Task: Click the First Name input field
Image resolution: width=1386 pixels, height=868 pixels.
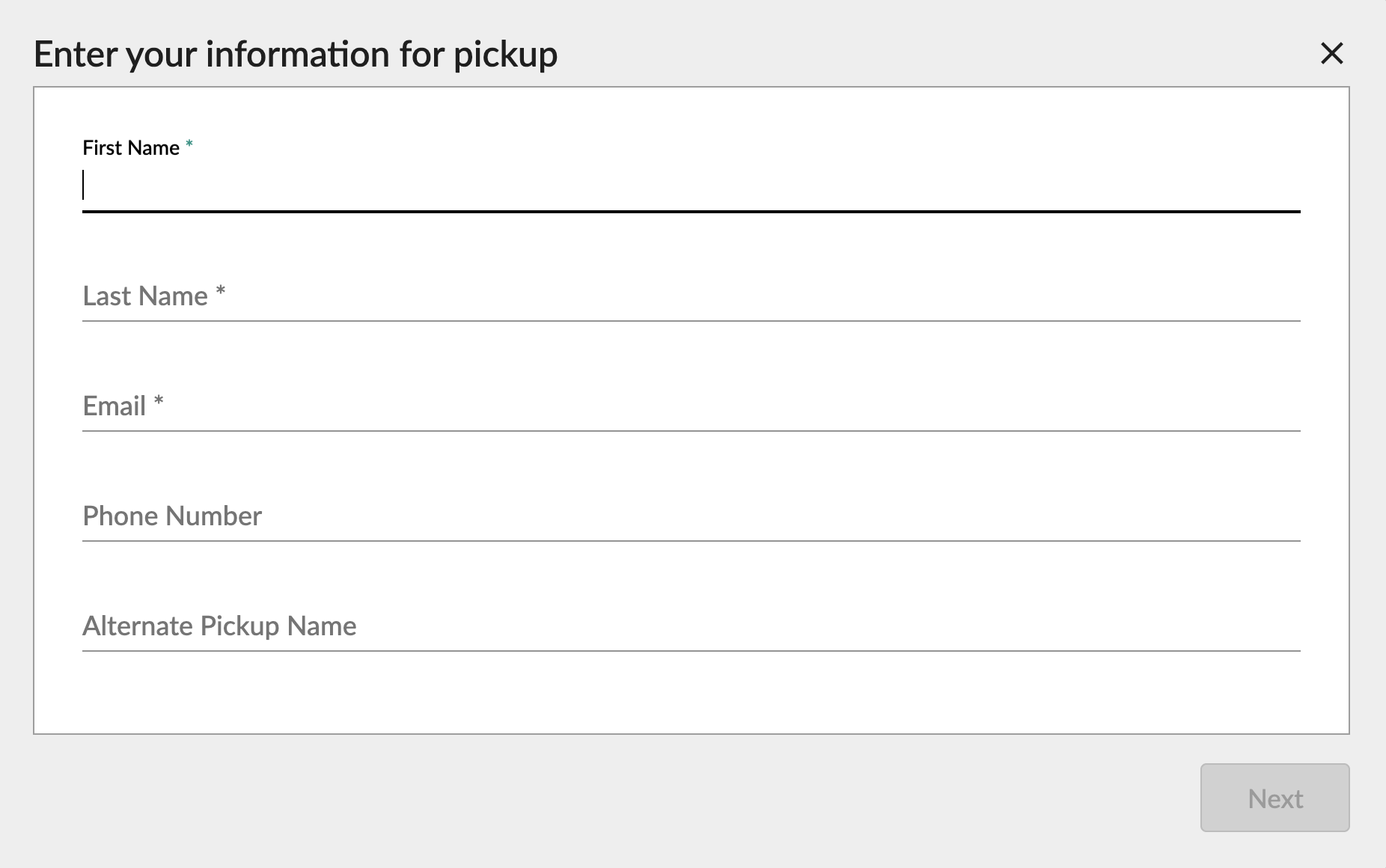Action: (x=690, y=187)
